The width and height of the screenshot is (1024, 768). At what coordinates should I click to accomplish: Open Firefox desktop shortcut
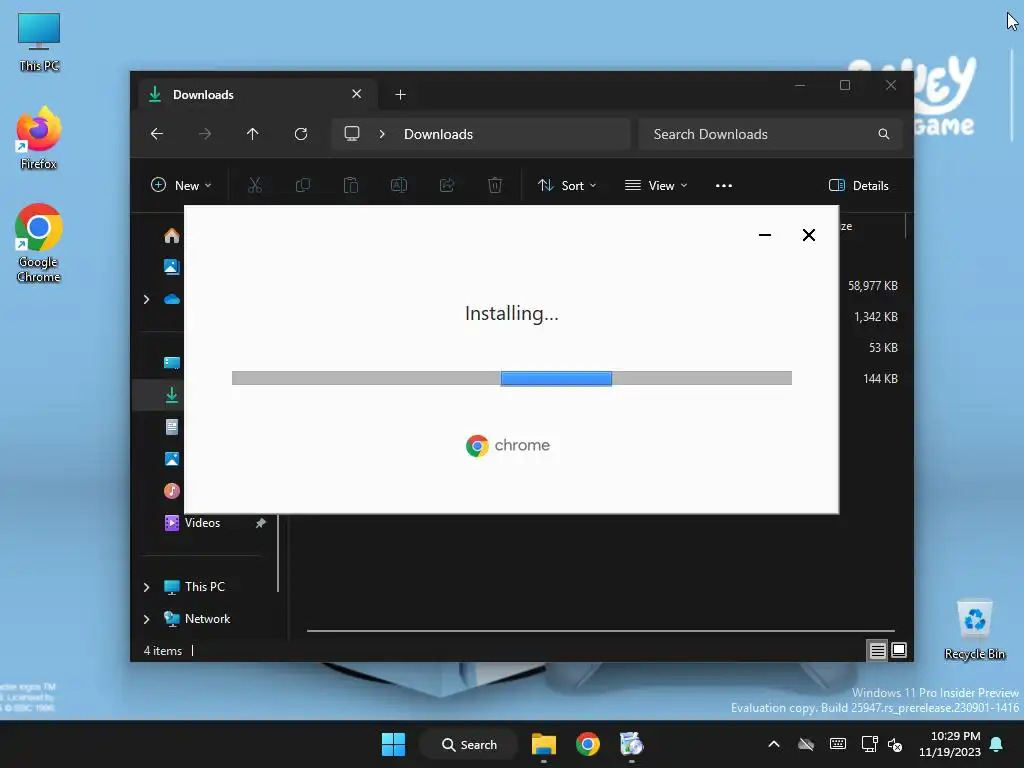(39, 138)
